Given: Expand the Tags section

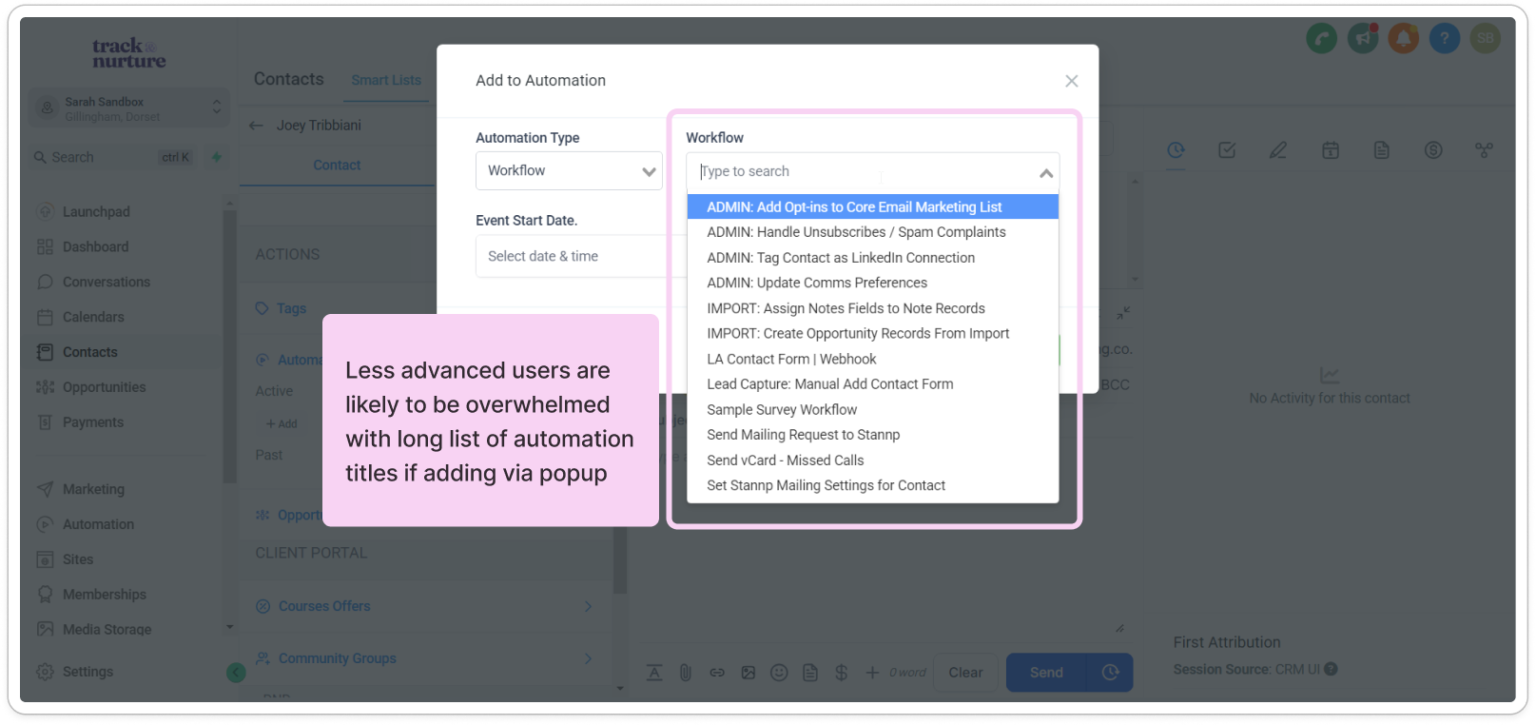Looking at the screenshot, I should [291, 309].
